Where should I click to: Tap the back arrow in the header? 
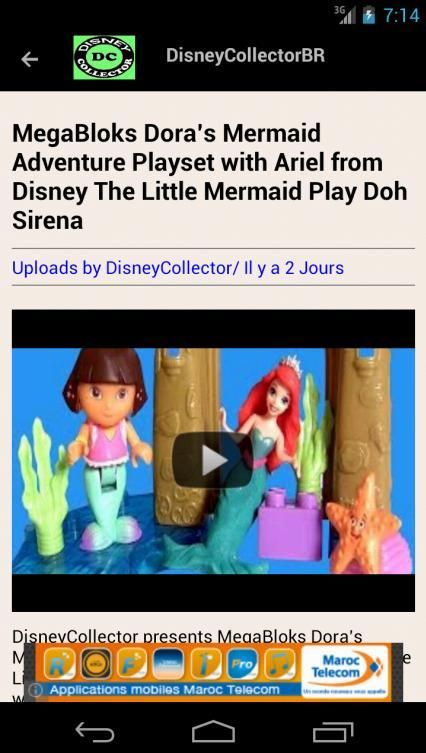29,59
